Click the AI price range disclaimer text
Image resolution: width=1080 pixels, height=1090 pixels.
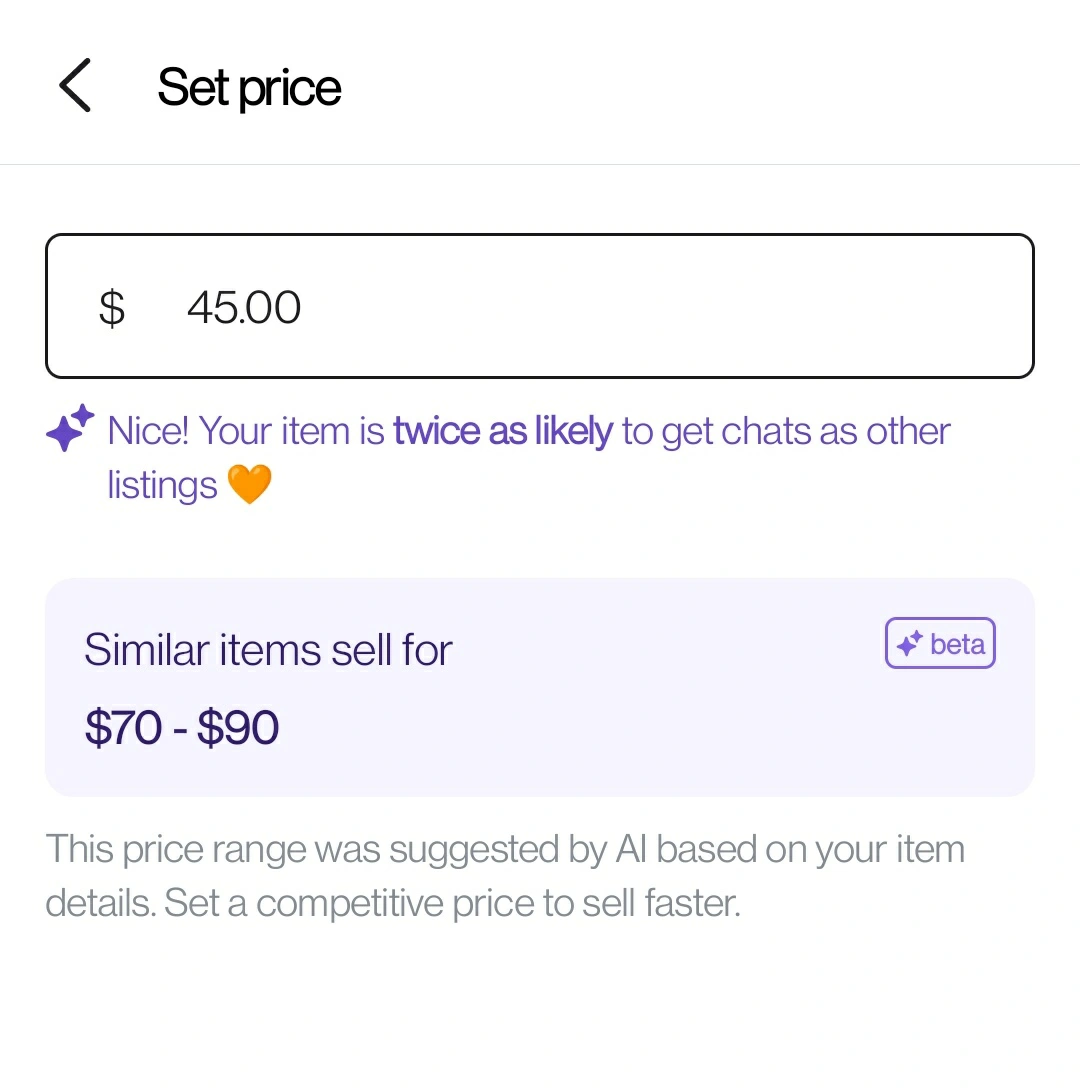[505, 876]
